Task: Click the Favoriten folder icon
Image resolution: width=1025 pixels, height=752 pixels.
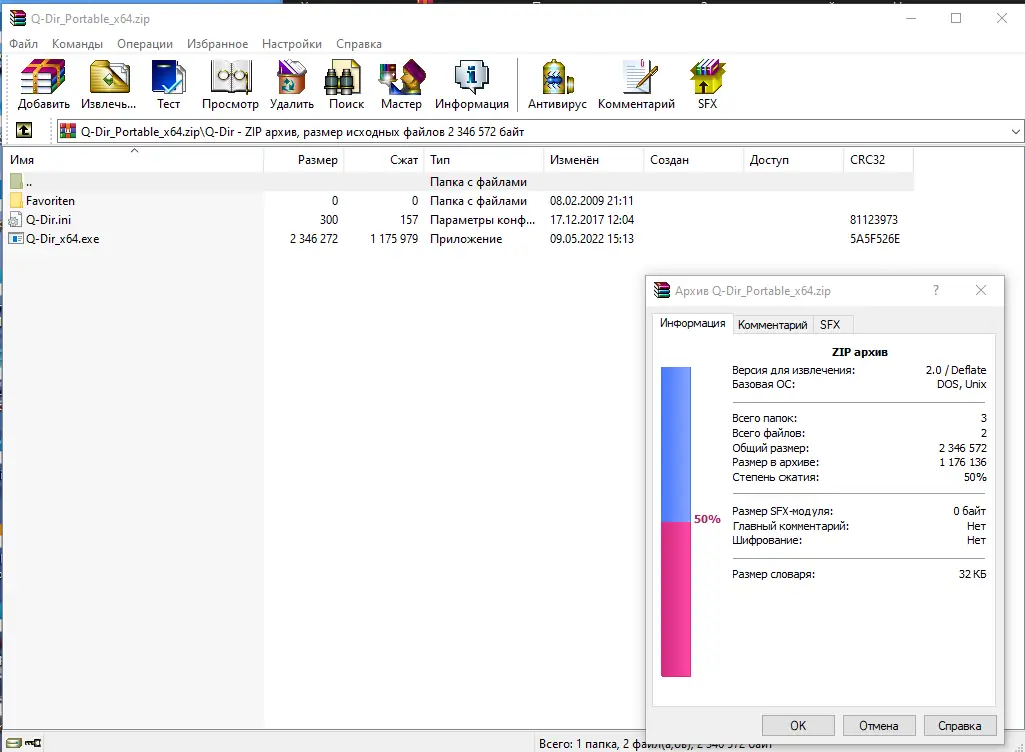Action: click(16, 201)
